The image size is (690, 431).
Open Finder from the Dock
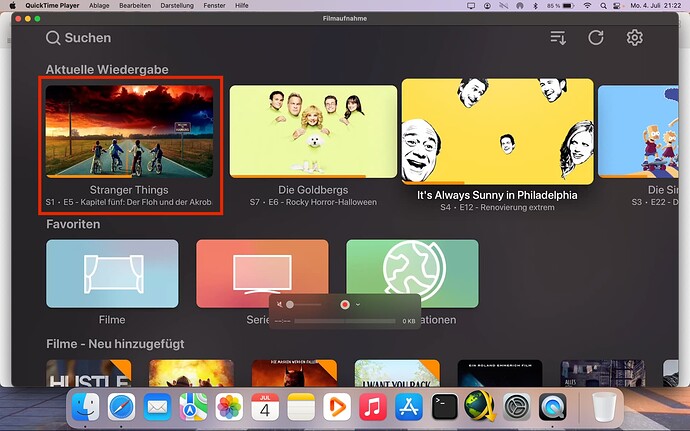[85, 407]
